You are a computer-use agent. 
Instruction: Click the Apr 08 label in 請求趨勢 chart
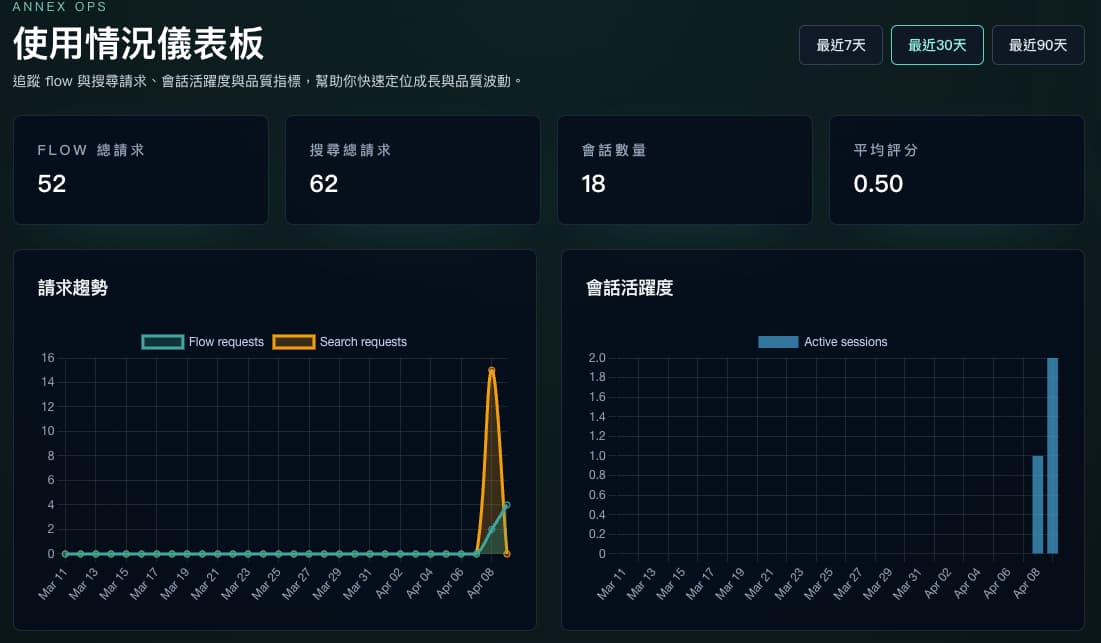[480, 584]
